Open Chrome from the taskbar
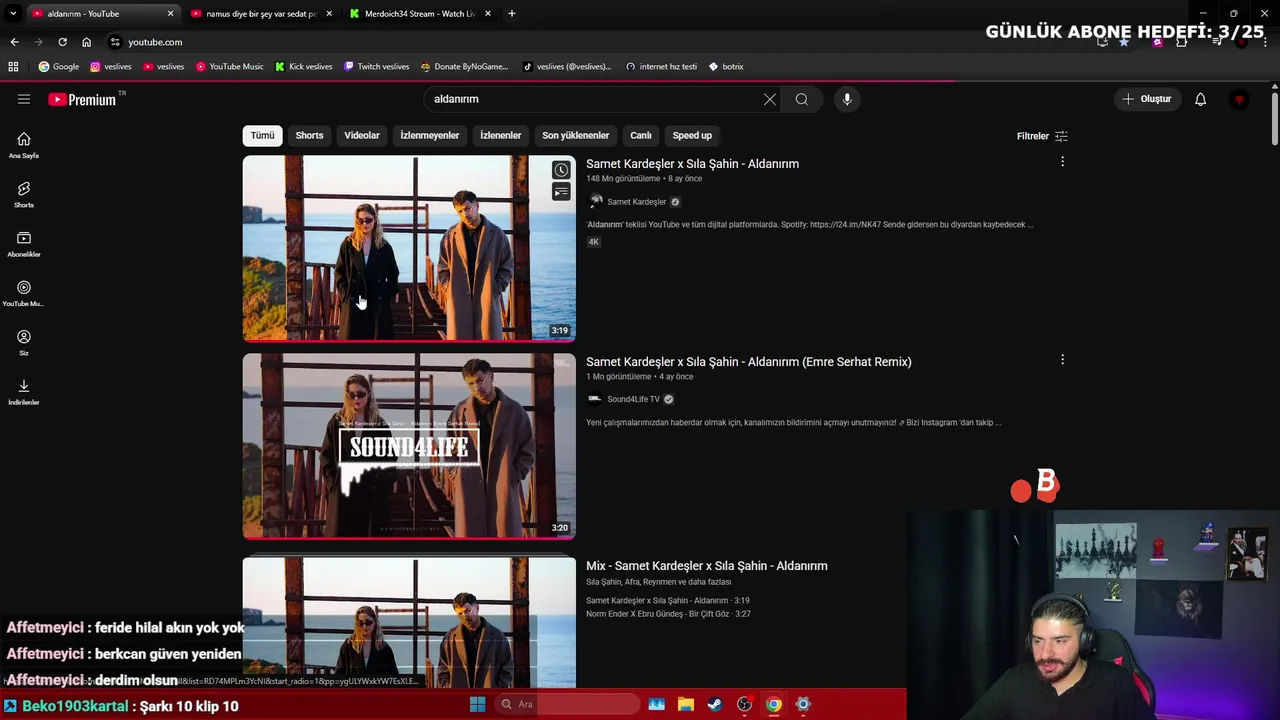This screenshot has width=1280, height=720. tap(773, 704)
